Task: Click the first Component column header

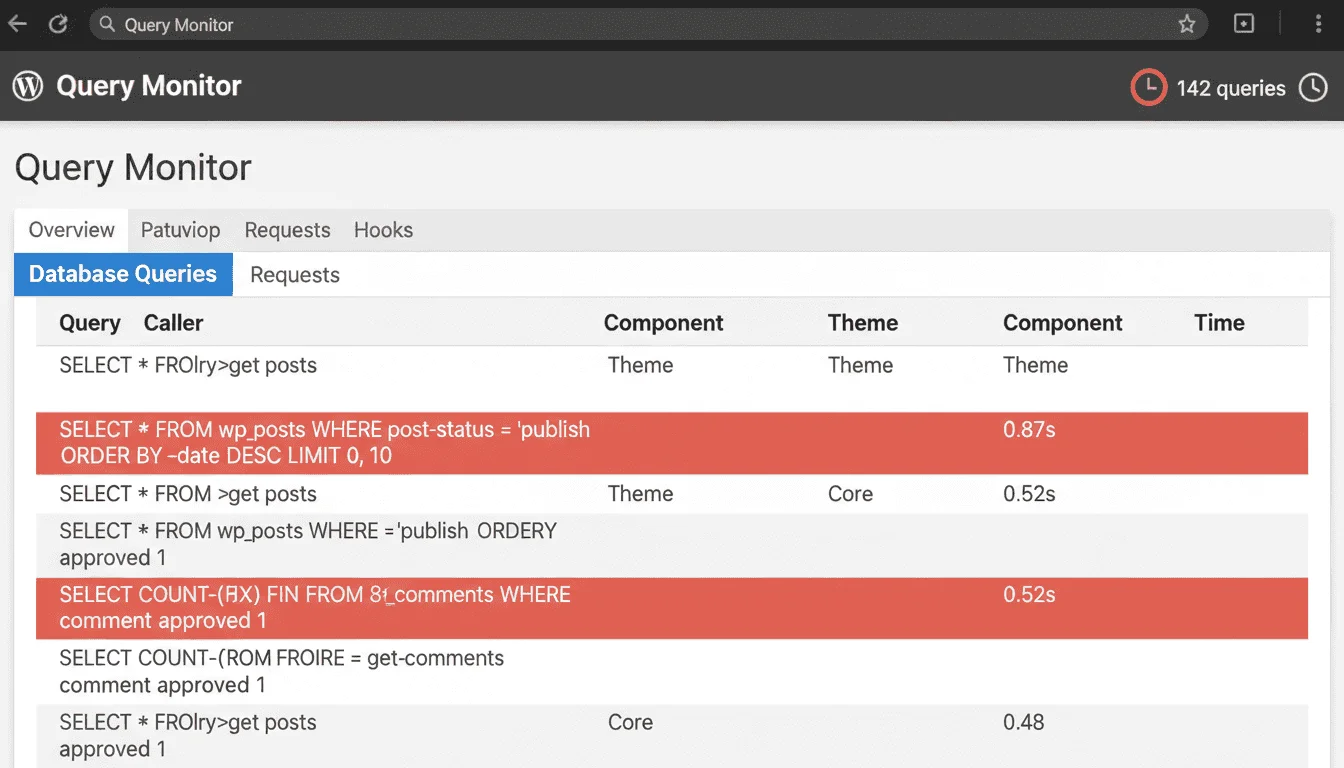Action: click(663, 323)
